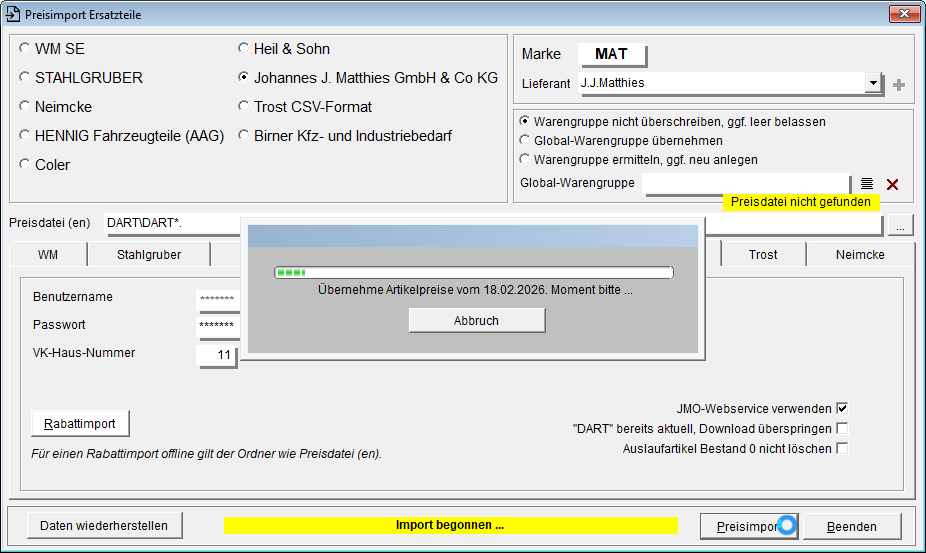
Task: Enable DART bereits aktuell, Download überspringen
Action: (x=843, y=428)
